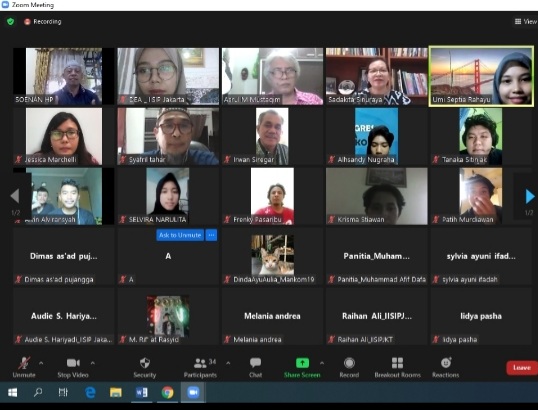Open the Participants panel icon

(x=200, y=363)
